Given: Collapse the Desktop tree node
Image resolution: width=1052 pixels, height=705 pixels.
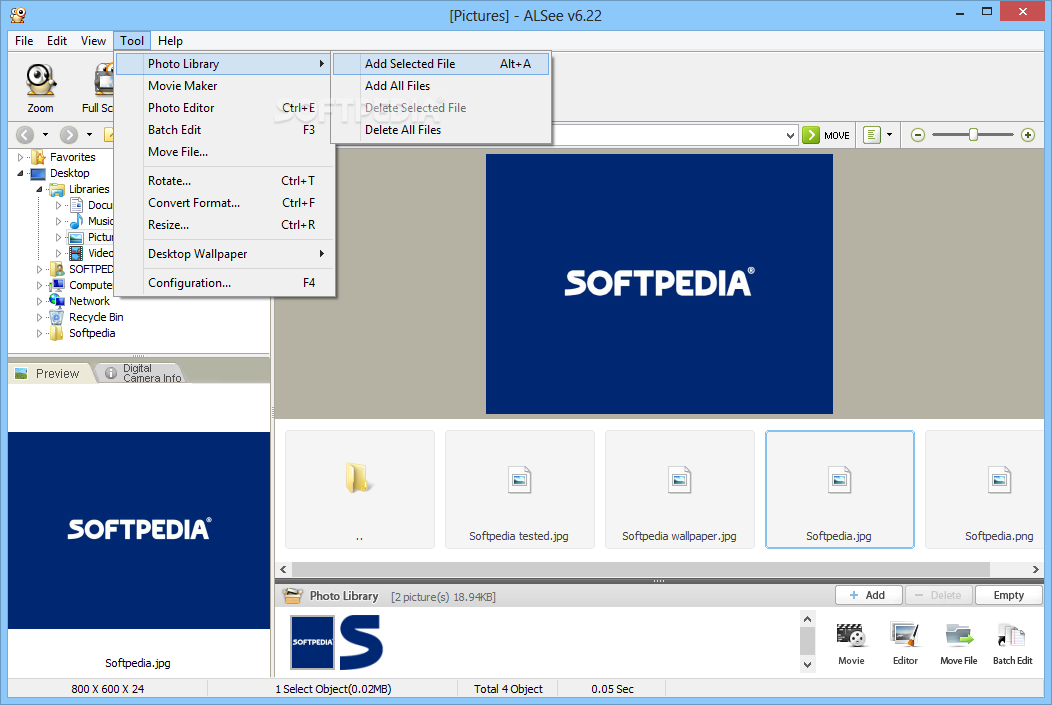Looking at the screenshot, I should (20, 173).
